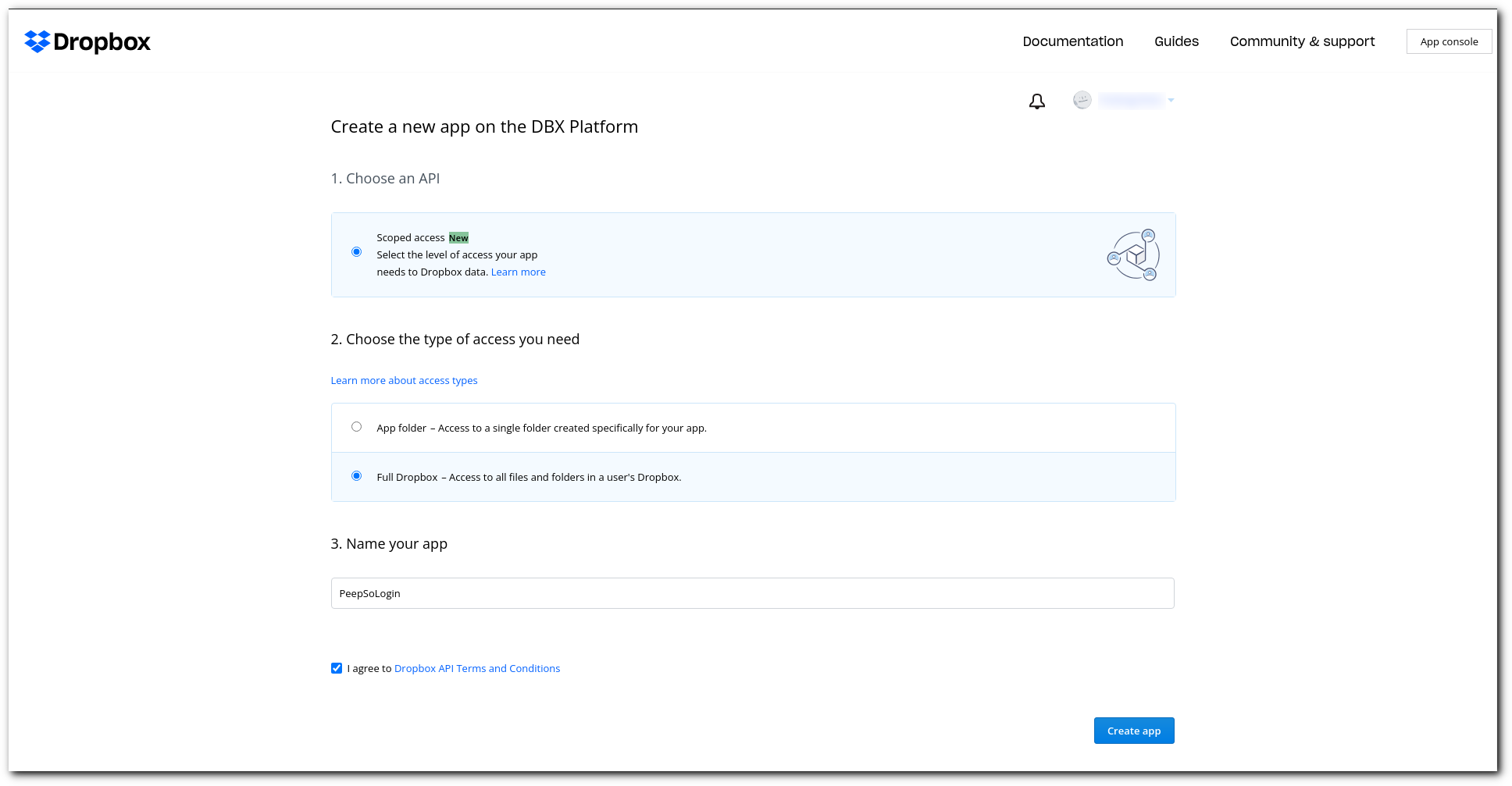Toggle the terms agreement checkbox
This screenshot has height=786, width=1512.
point(337,668)
